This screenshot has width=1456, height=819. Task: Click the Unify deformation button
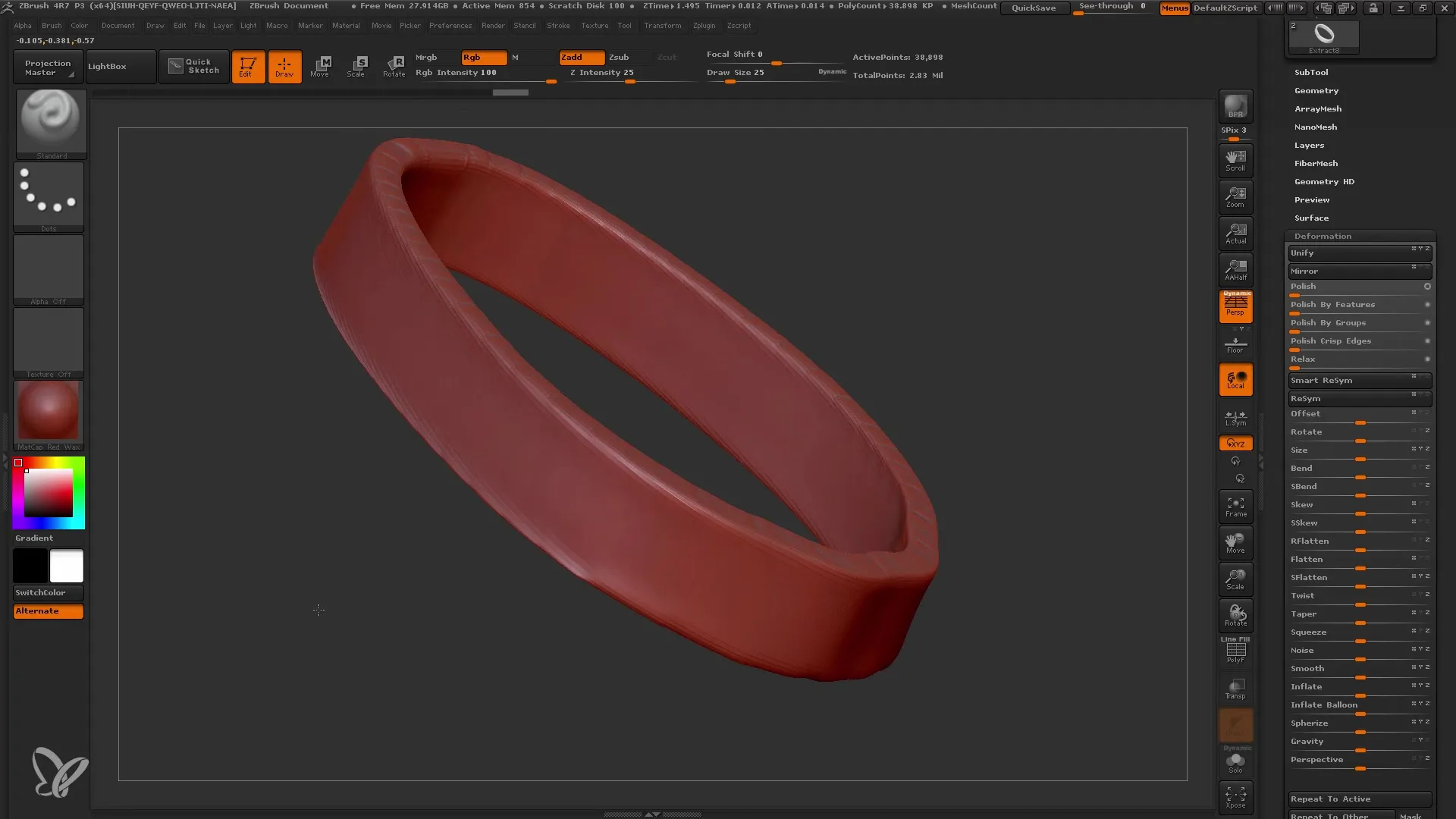1350,253
